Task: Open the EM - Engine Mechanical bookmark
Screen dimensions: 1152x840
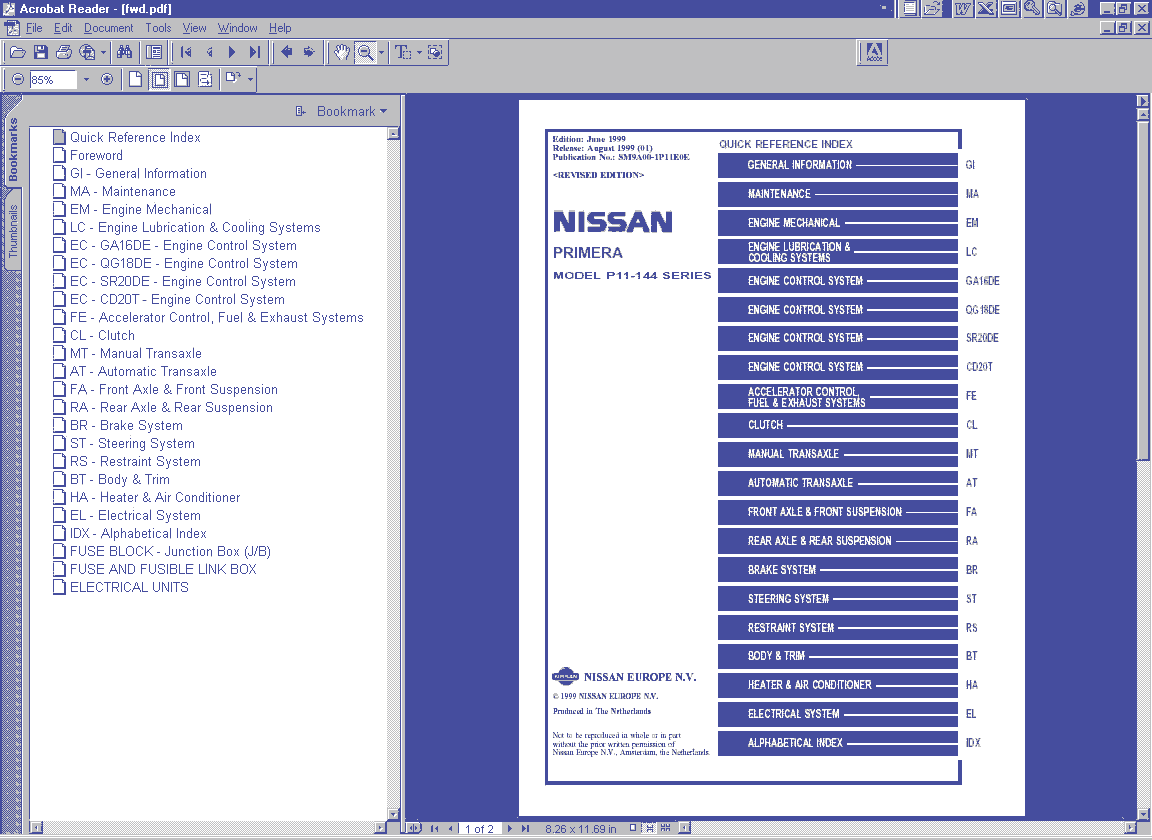Action: [x=141, y=209]
